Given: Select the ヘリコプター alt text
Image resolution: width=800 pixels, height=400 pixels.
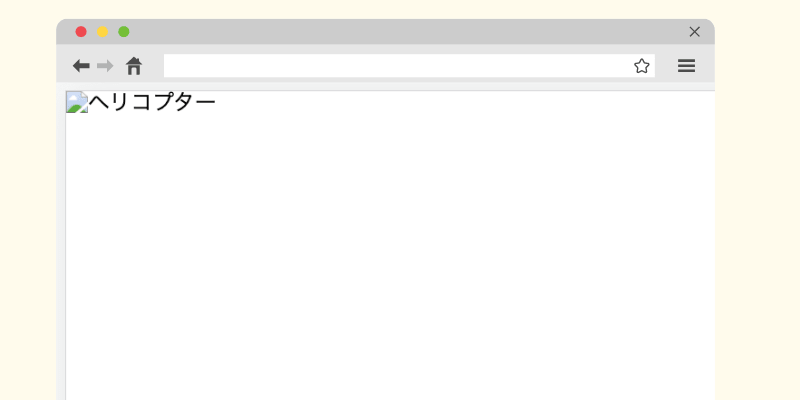Looking at the screenshot, I should 152,103.
